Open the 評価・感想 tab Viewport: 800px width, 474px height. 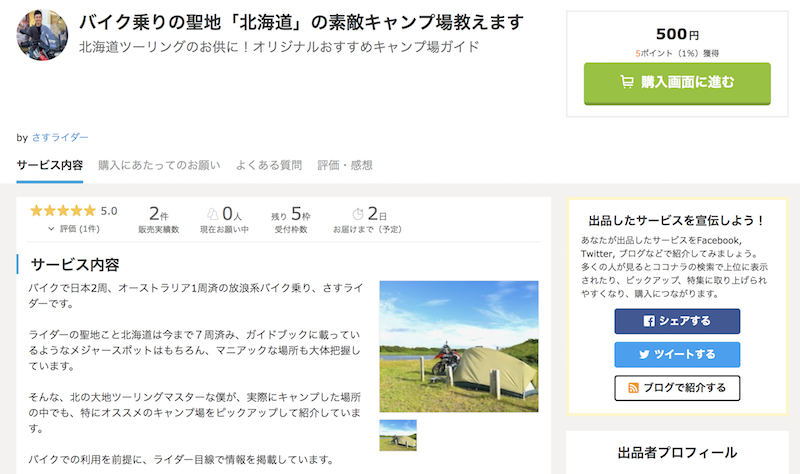pos(345,165)
